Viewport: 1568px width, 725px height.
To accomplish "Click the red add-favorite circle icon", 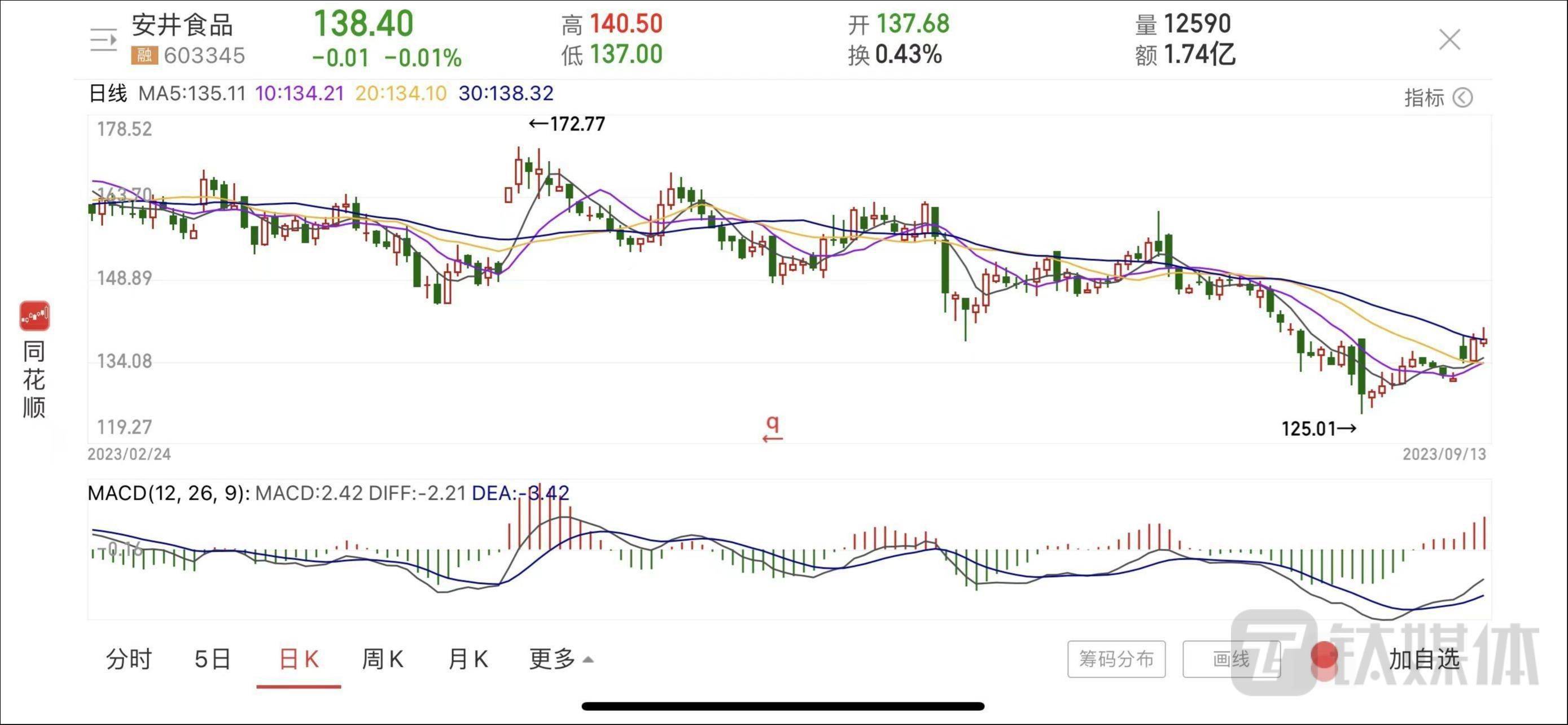I will (1324, 657).
